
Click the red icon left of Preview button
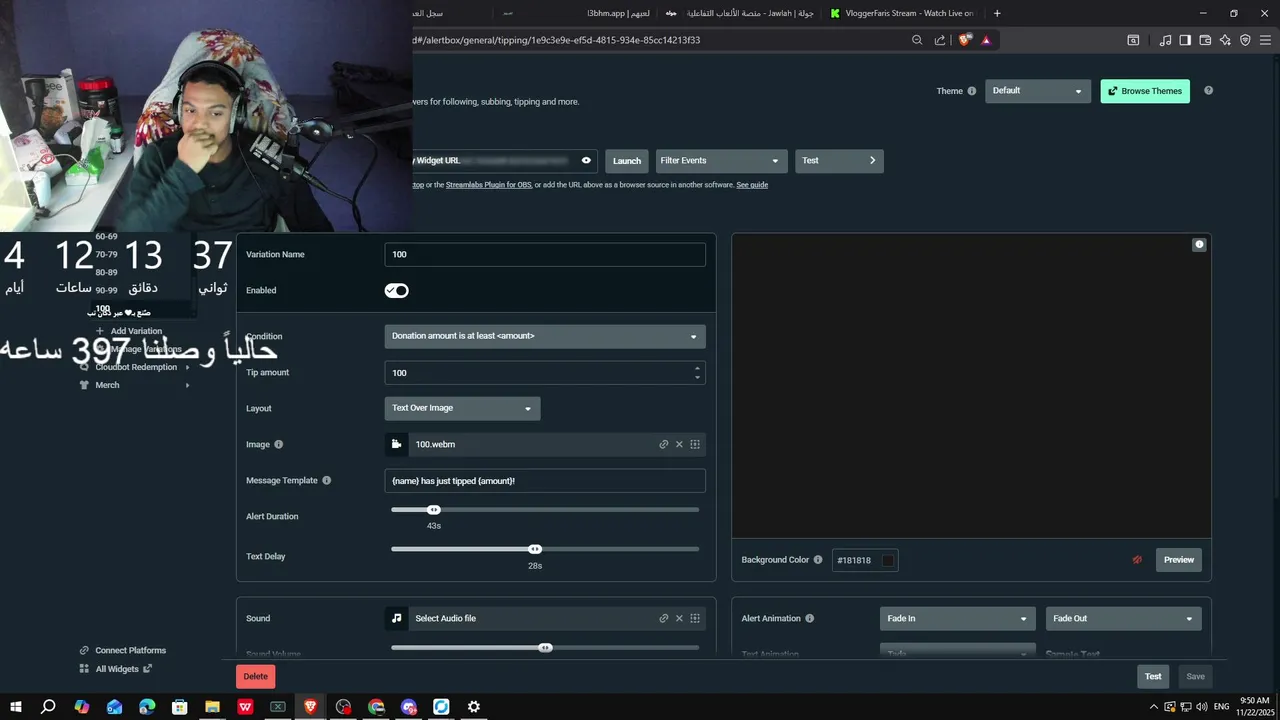1137,560
